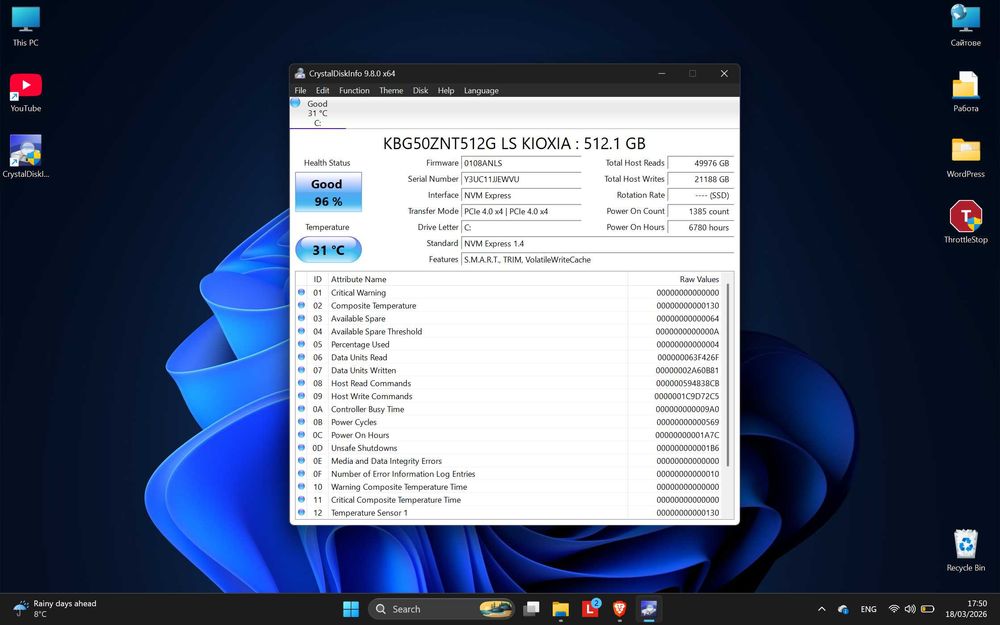Click the OneDrive cloud tray icon

coord(843,609)
